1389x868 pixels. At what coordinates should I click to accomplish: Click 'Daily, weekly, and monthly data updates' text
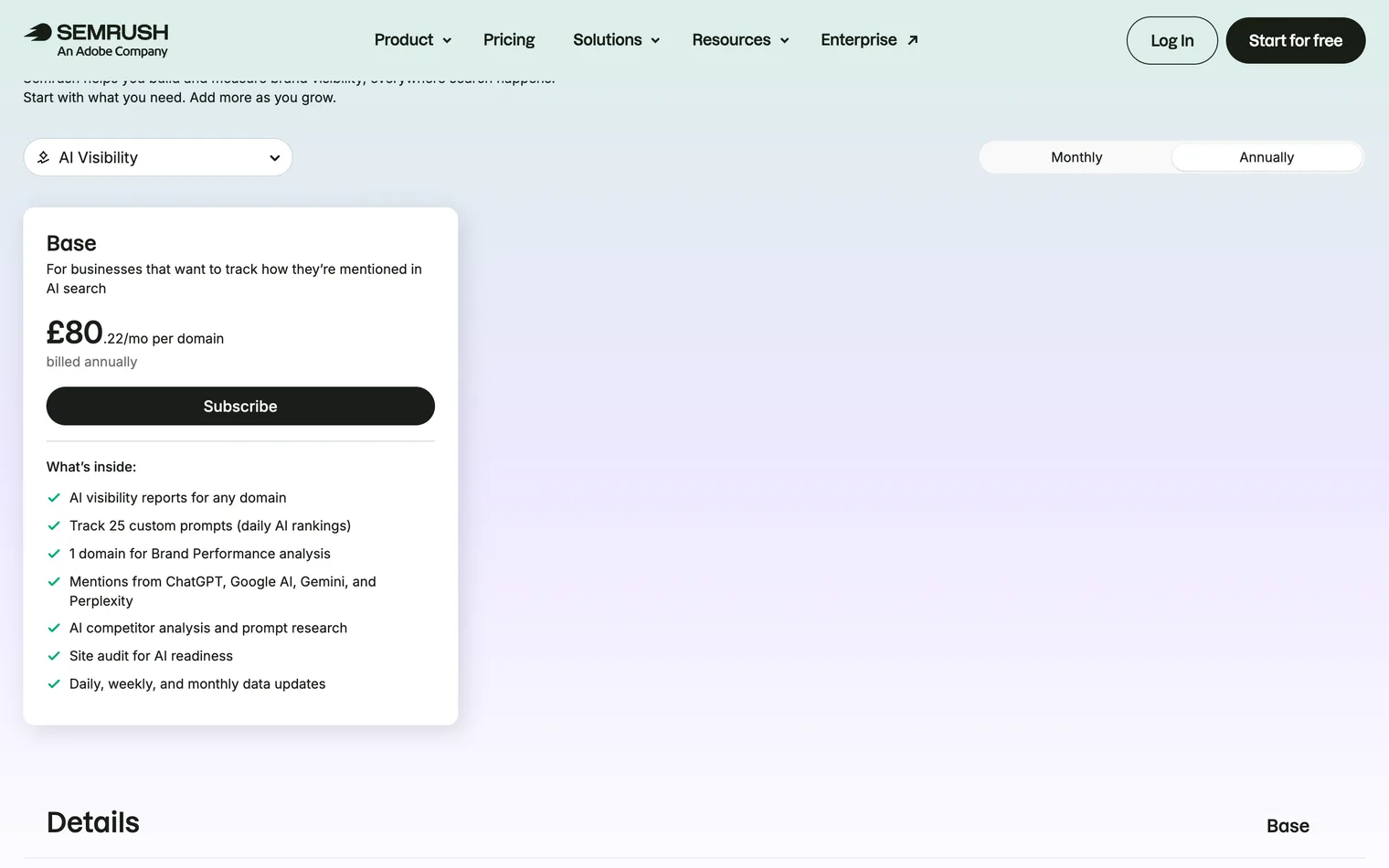click(x=197, y=684)
